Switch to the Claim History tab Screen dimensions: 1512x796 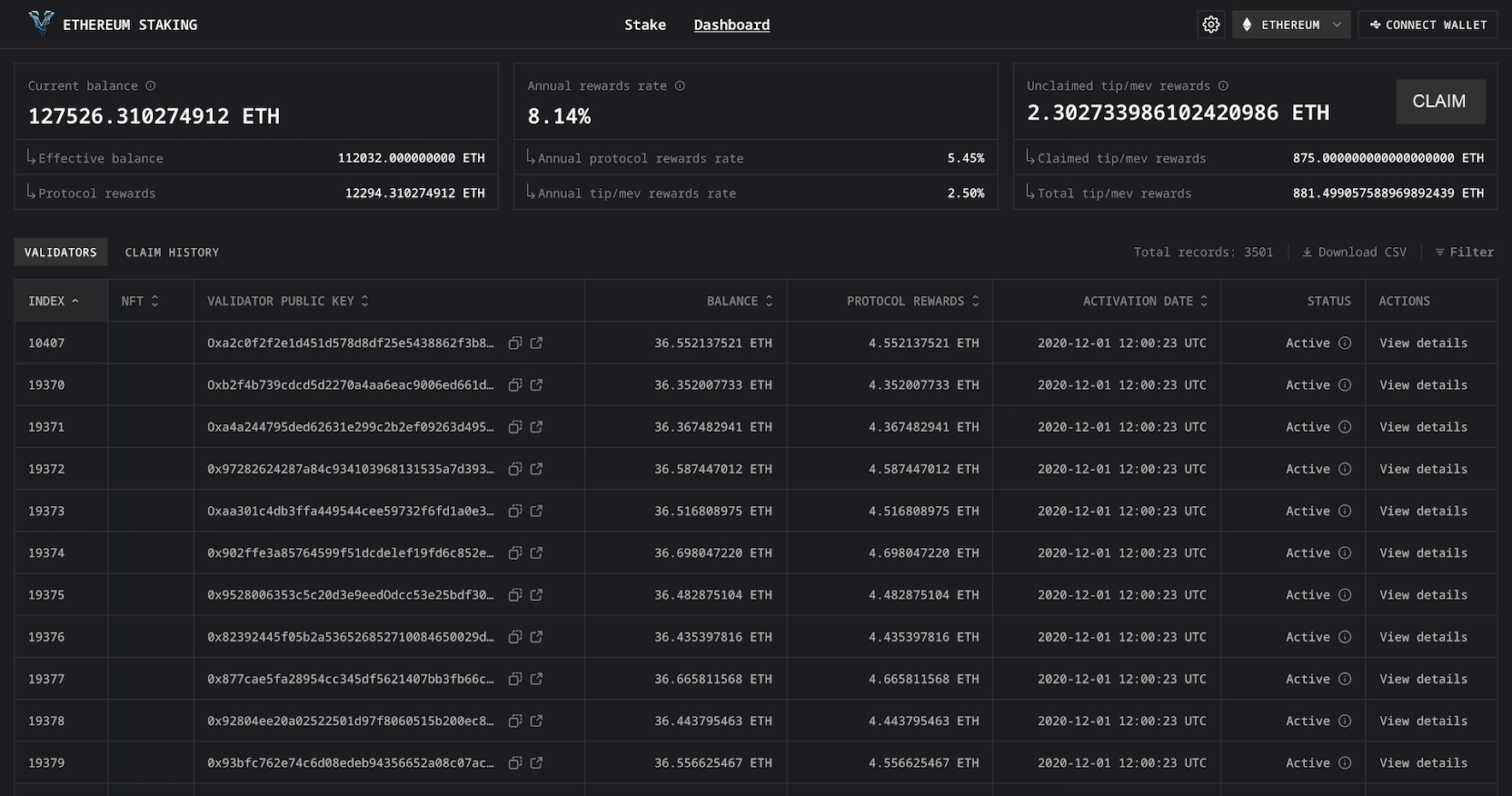coord(172,251)
